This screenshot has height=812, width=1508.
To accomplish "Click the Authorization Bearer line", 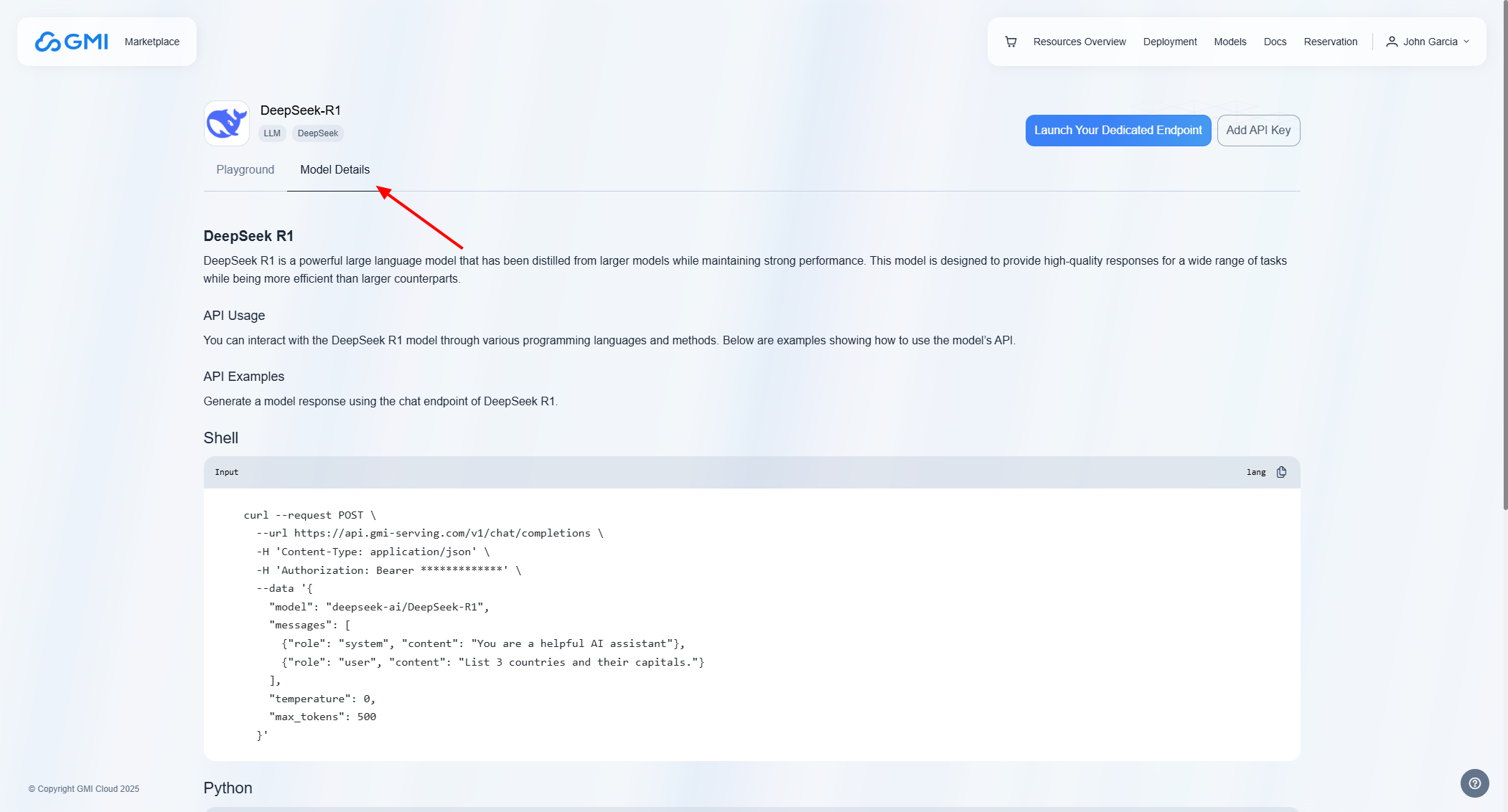I will pyautogui.click(x=389, y=570).
